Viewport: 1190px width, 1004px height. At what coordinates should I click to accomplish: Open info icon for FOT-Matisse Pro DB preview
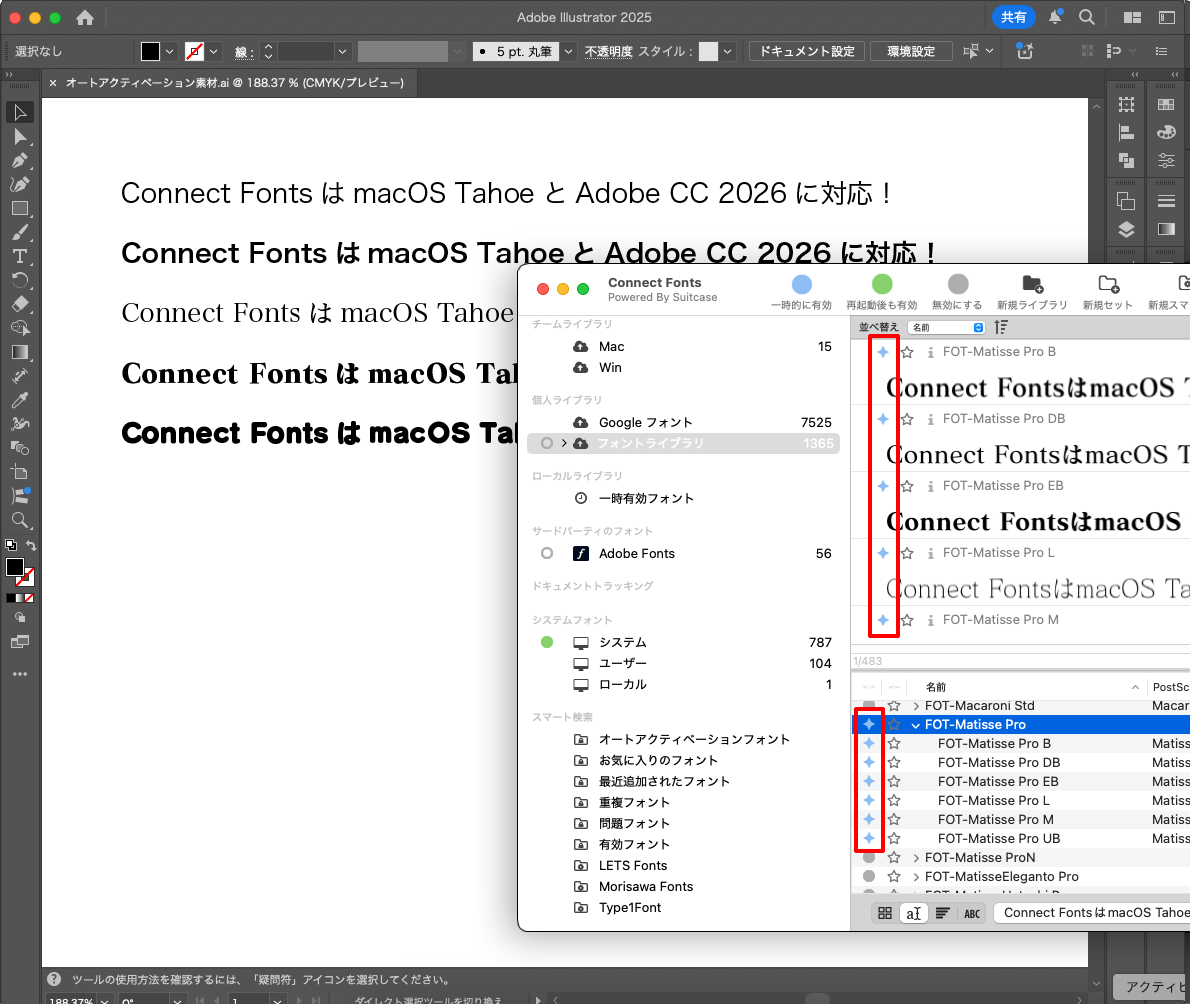coord(930,419)
